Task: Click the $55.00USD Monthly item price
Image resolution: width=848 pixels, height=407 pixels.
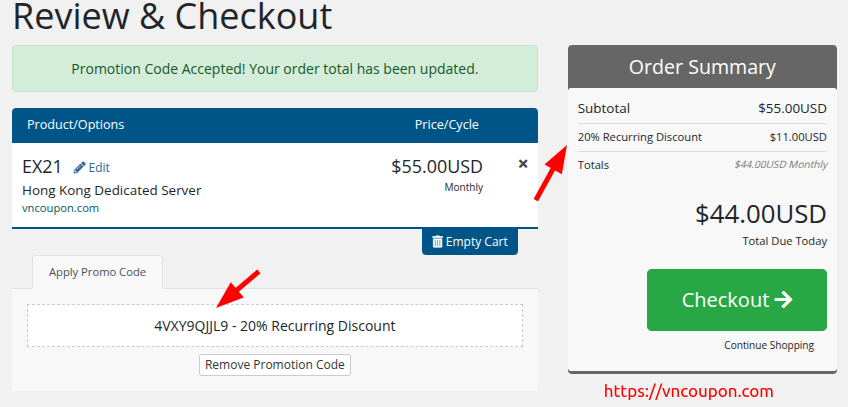Action: tap(436, 168)
